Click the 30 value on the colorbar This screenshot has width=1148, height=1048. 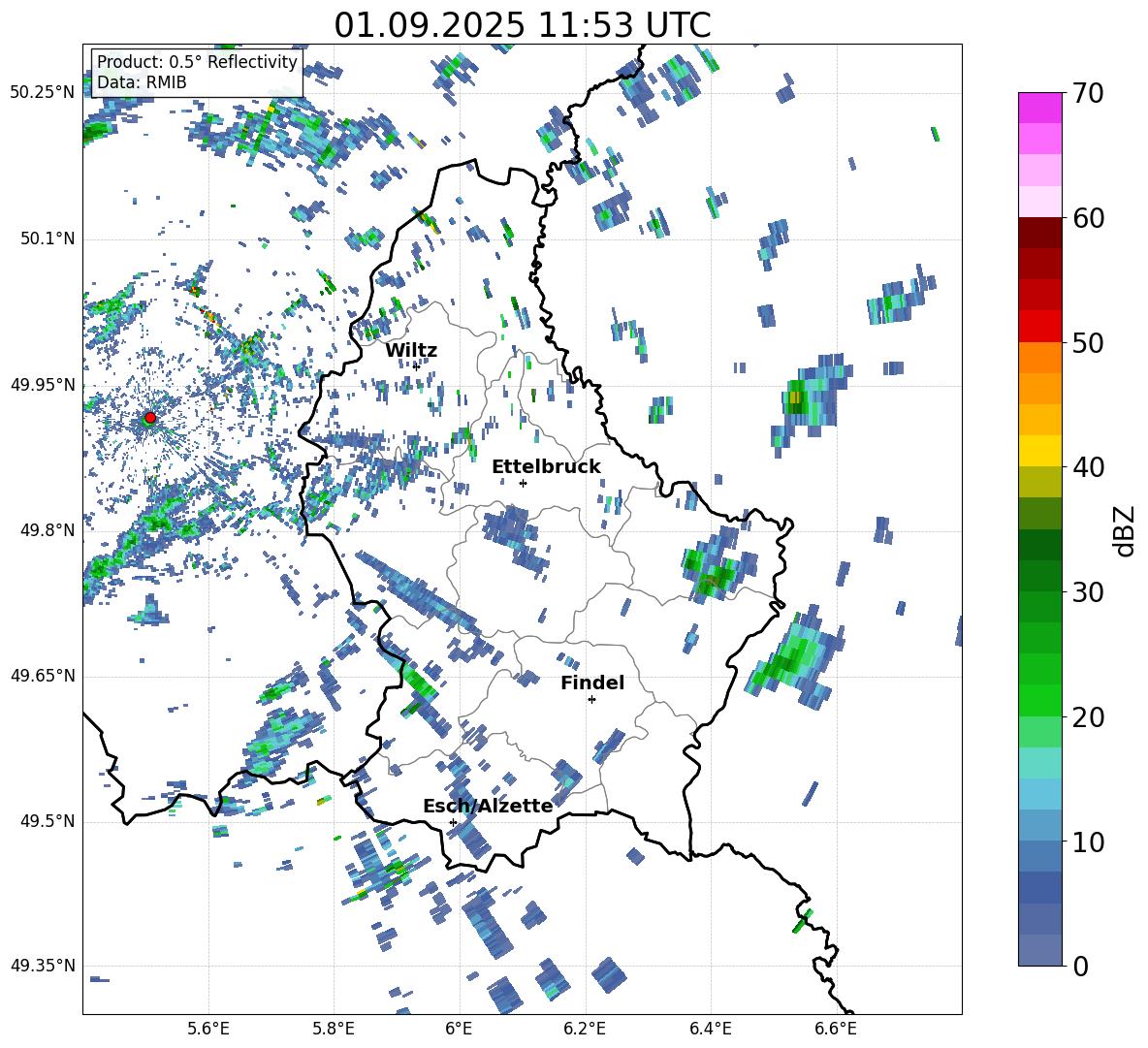1088,592
